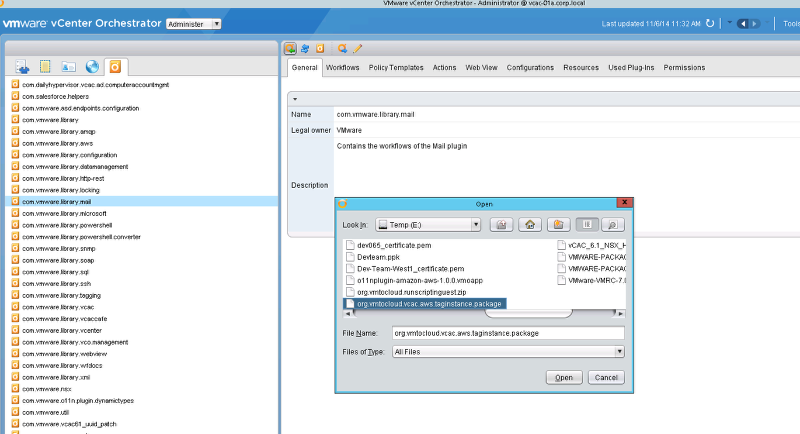Switch to the Resources tab
800x434 pixels.
click(581, 67)
